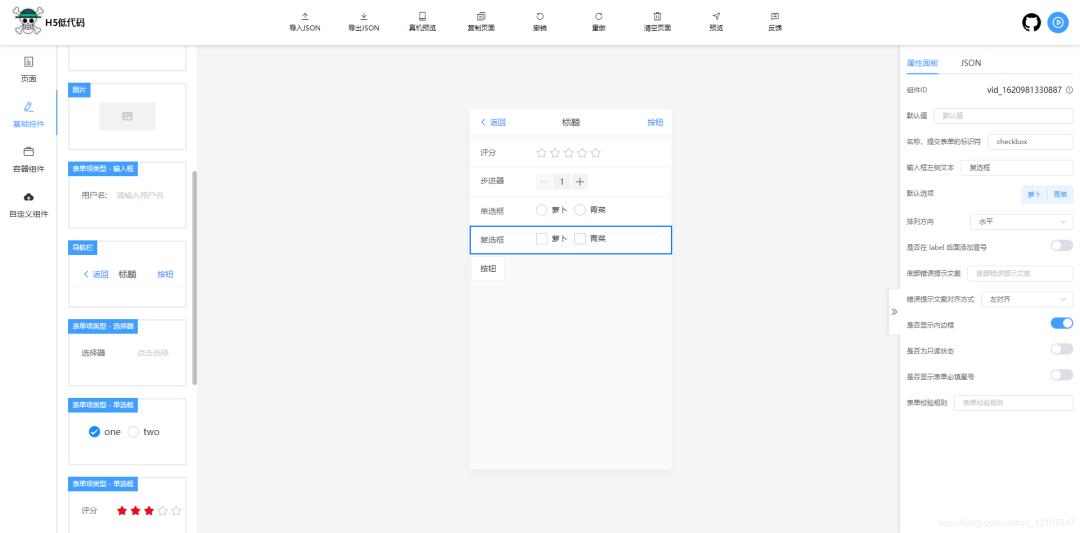Click the stepper value 1 in canvas
Image resolution: width=1080 pixels, height=533 pixels.
click(x=562, y=182)
